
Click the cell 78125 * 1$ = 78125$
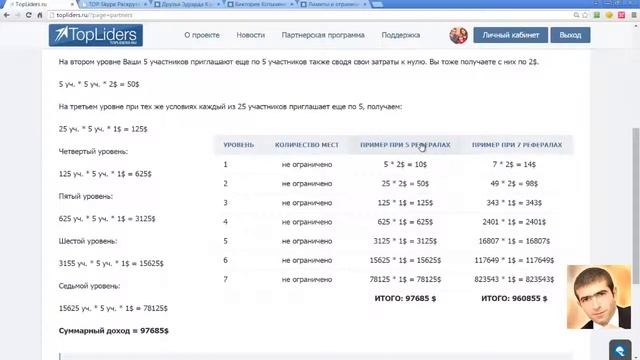pos(405,280)
